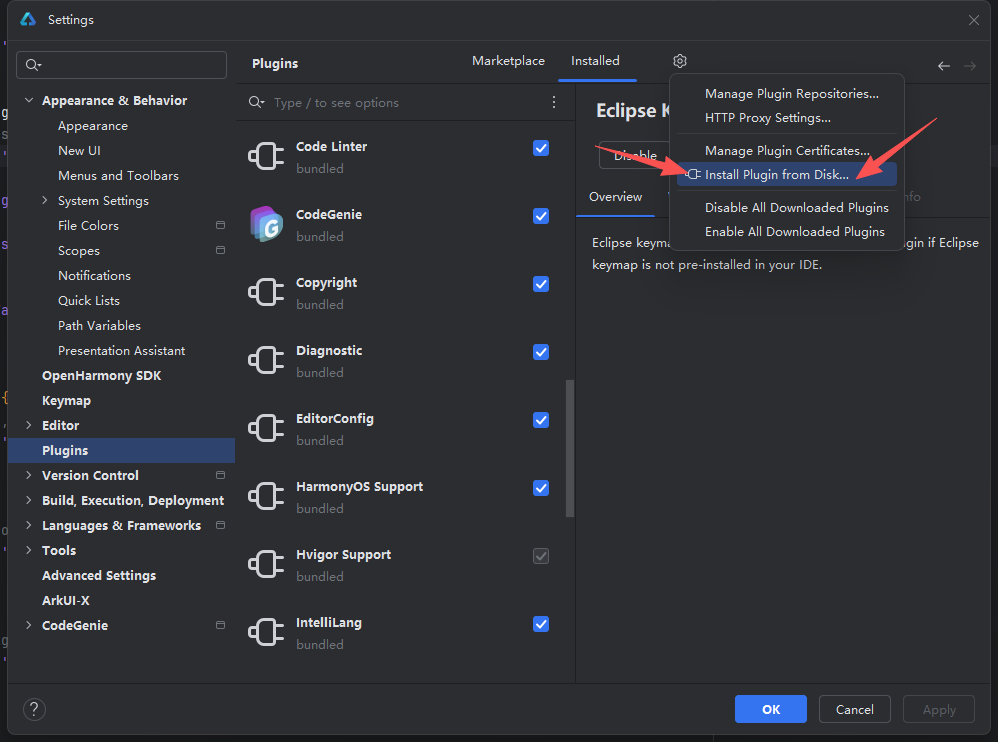Image resolution: width=998 pixels, height=742 pixels.
Task: Choose Manage Plugin Certificates
Action: coord(787,151)
